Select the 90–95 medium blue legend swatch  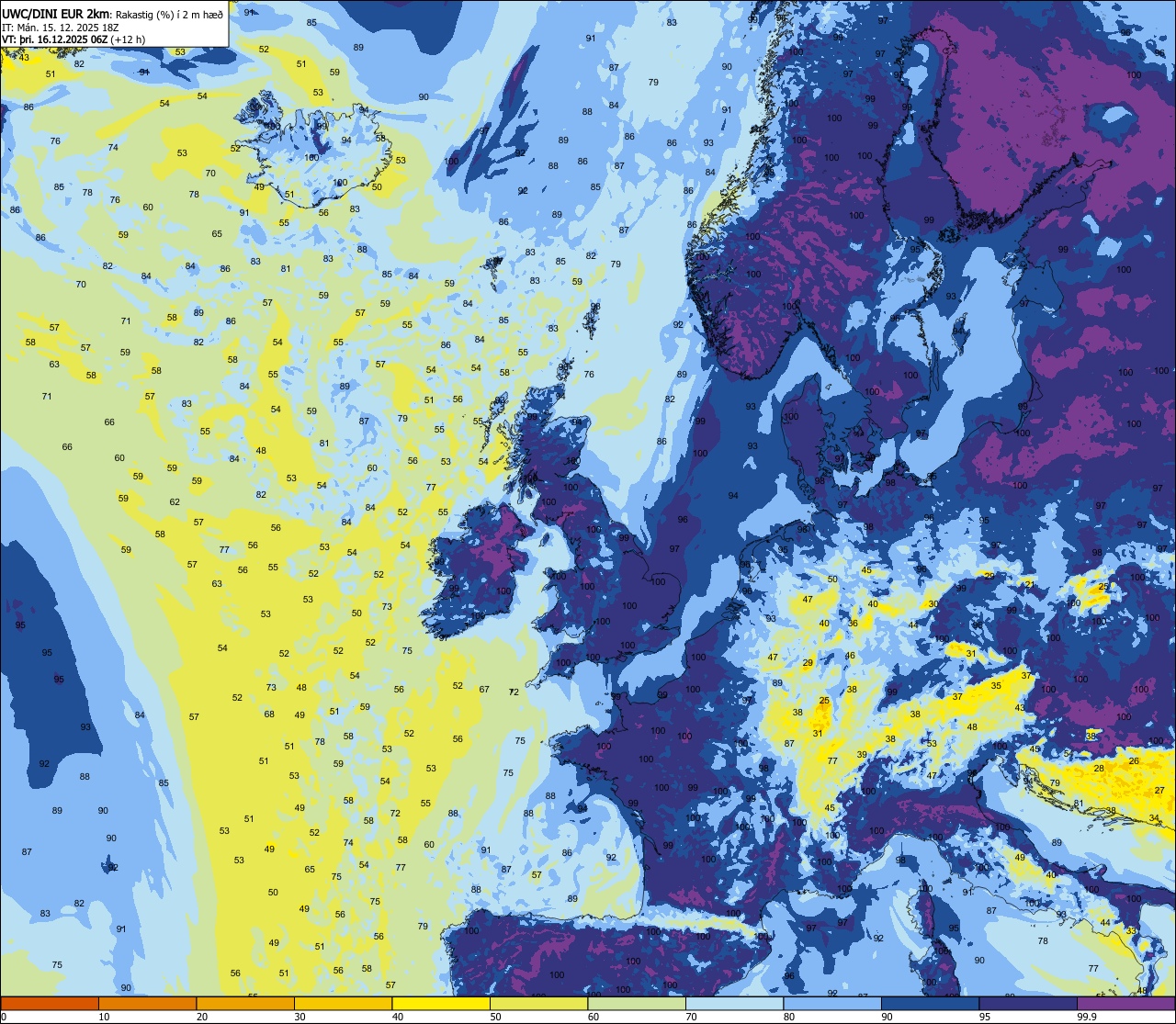[930, 1004]
